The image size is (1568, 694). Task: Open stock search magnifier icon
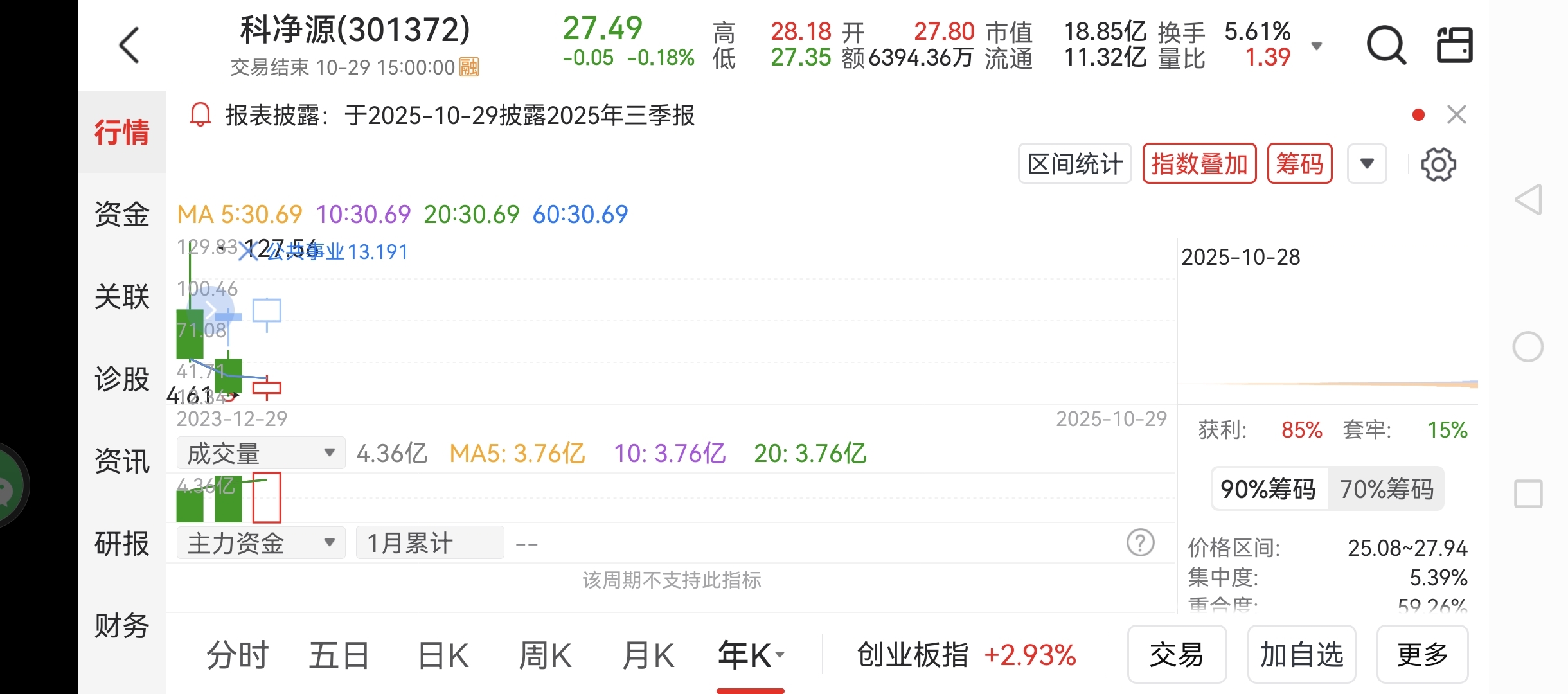(1385, 45)
